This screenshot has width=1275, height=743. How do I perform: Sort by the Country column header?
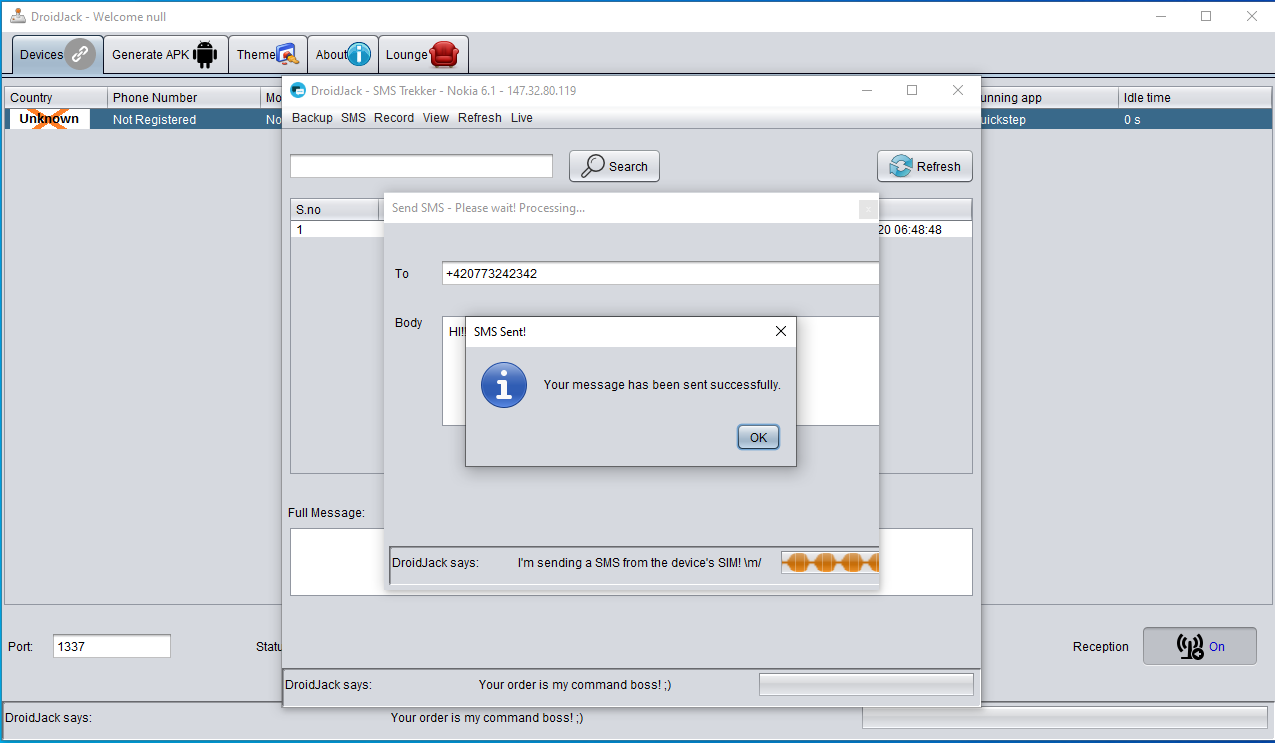pyautogui.click(x=56, y=97)
